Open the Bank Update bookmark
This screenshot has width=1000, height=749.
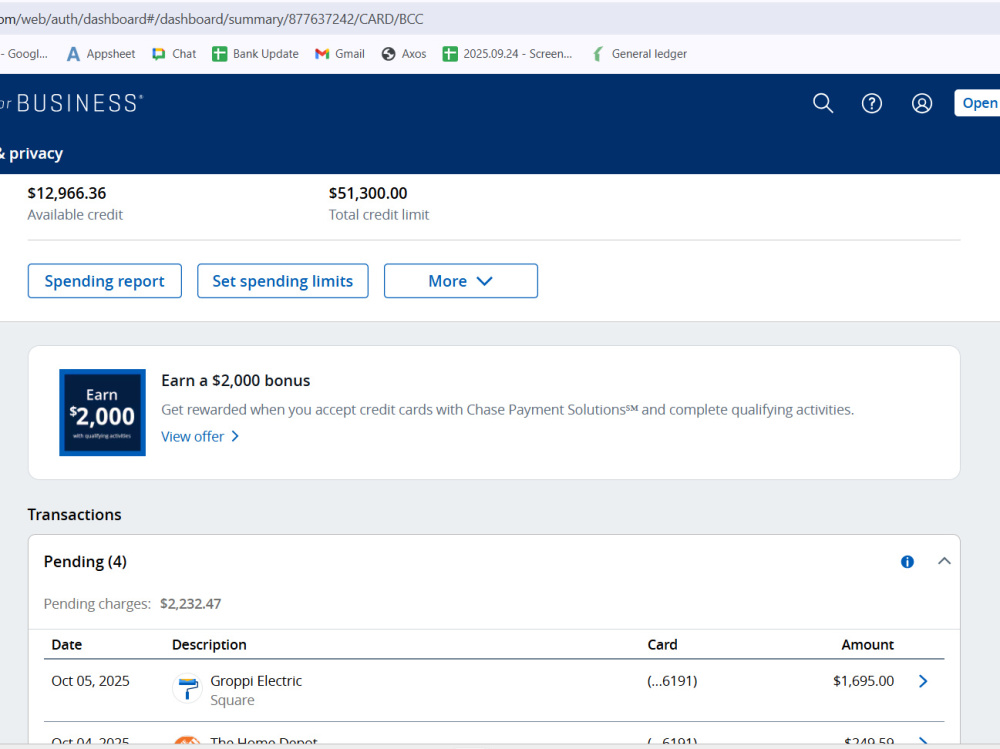point(255,54)
